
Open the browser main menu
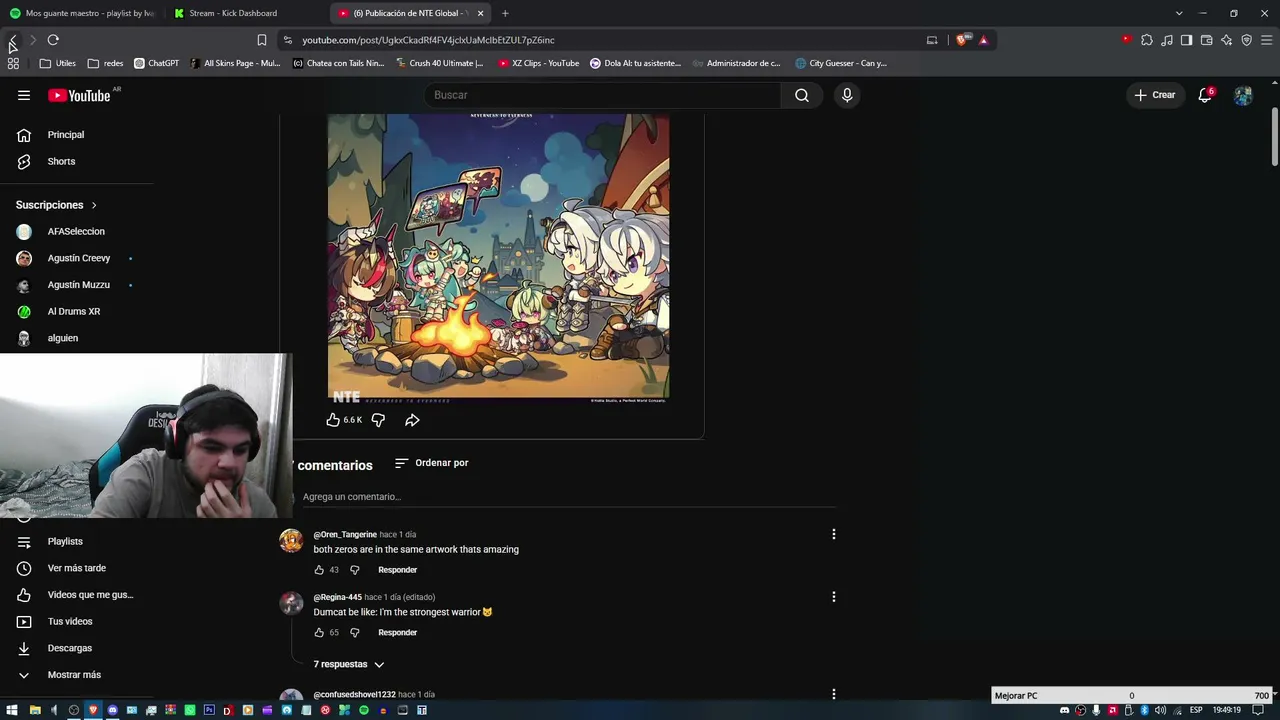1265,40
